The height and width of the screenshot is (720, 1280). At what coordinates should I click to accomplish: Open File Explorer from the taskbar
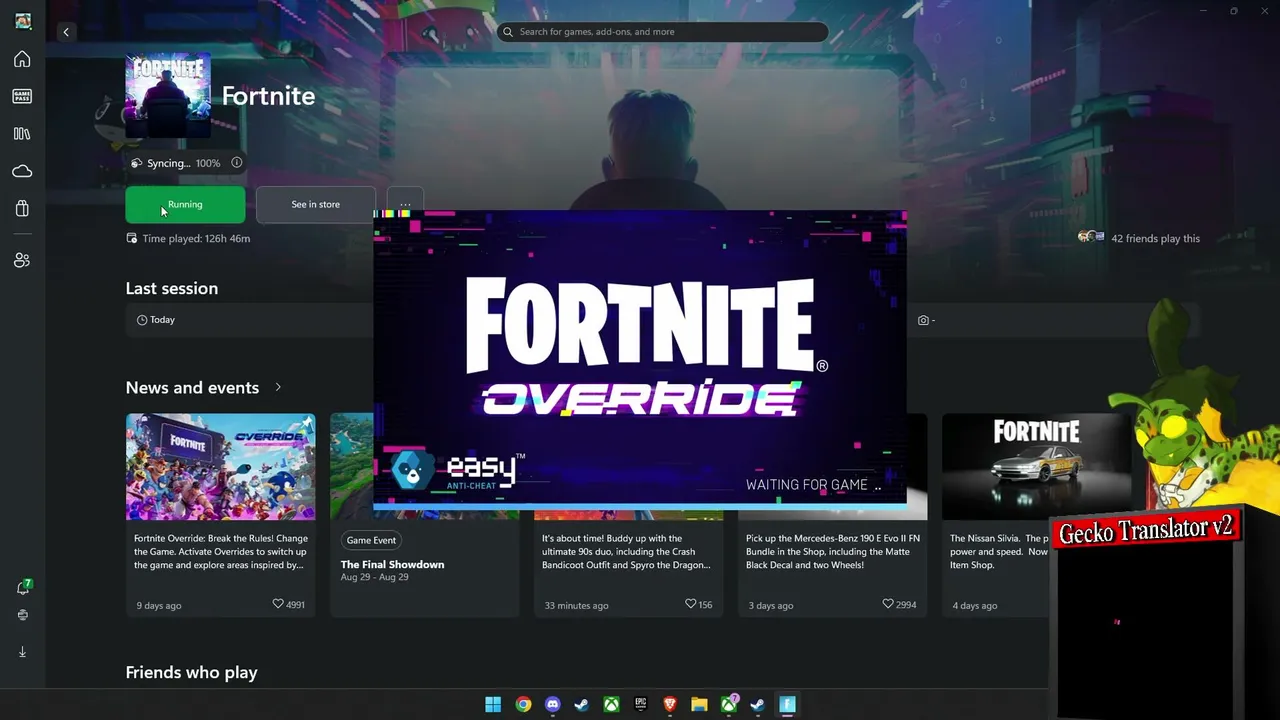699,704
